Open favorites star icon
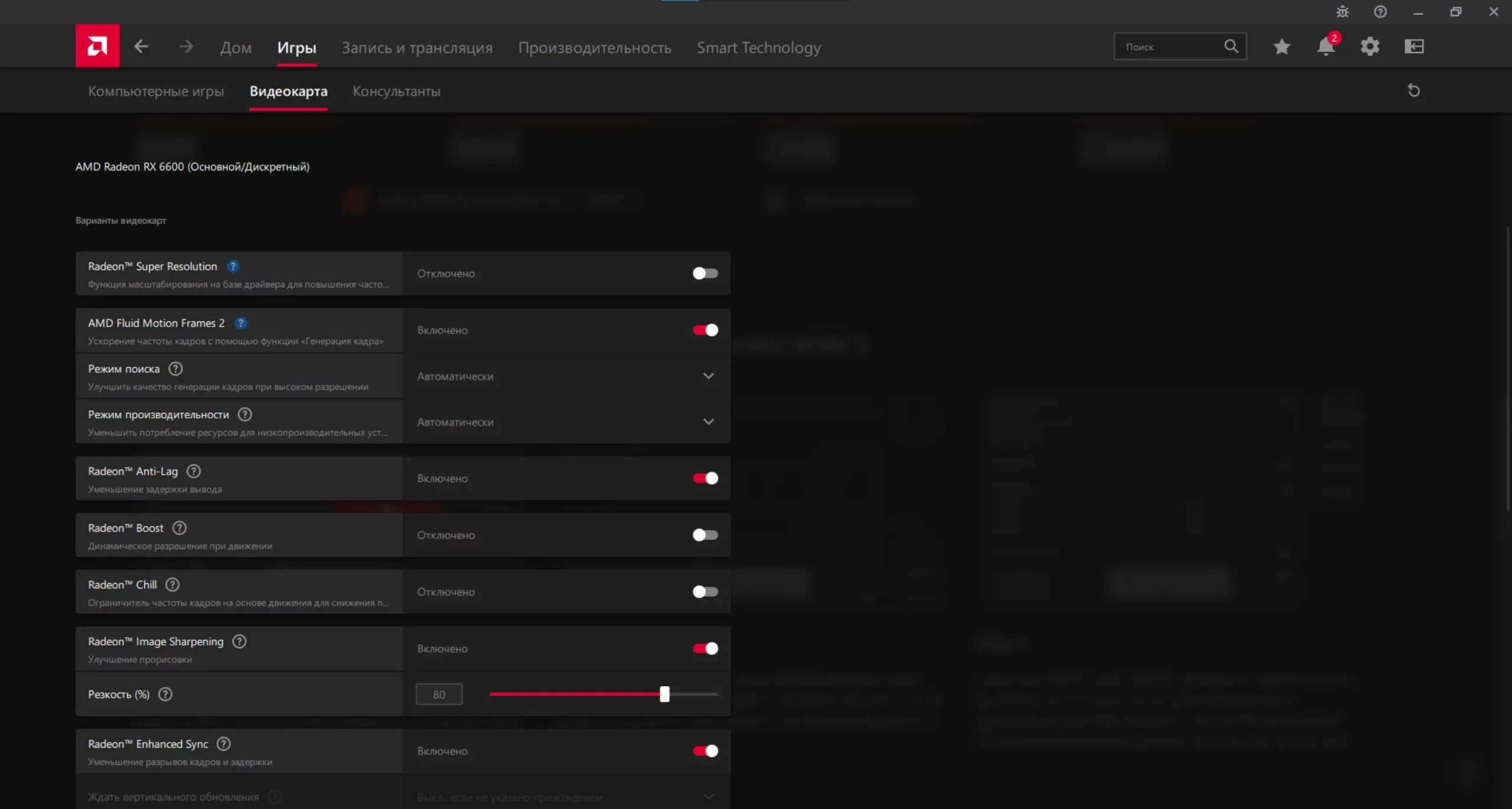Image resolution: width=1512 pixels, height=809 pixels. [x=1281, y=47]
